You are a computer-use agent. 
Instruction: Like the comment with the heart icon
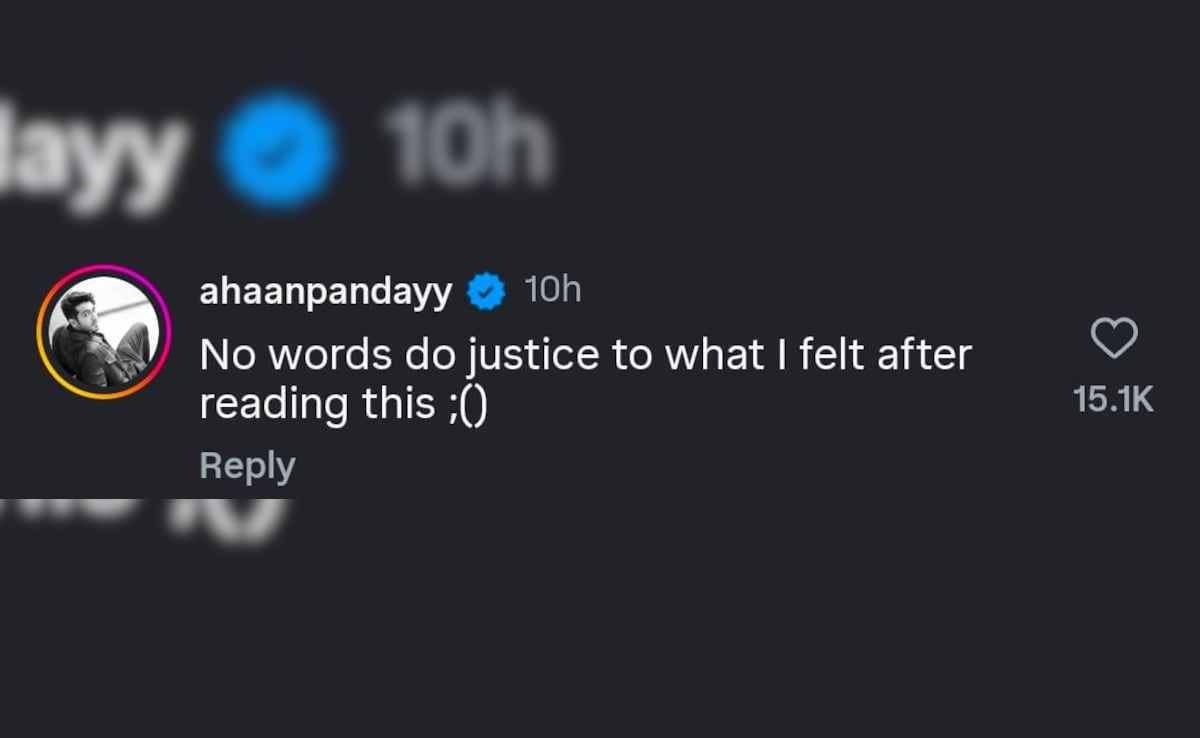pos(1113,340)
